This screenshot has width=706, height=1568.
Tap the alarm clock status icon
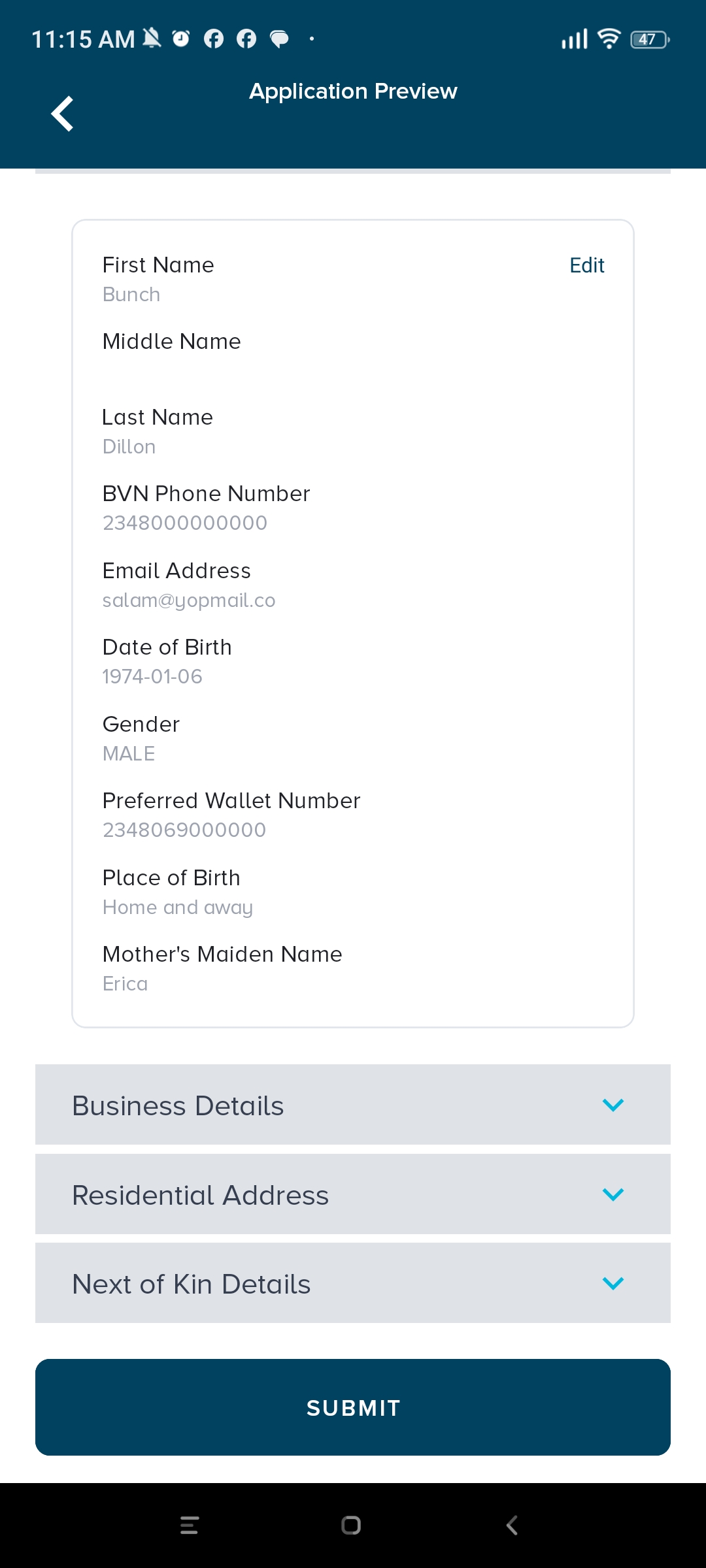pos(181,39)
